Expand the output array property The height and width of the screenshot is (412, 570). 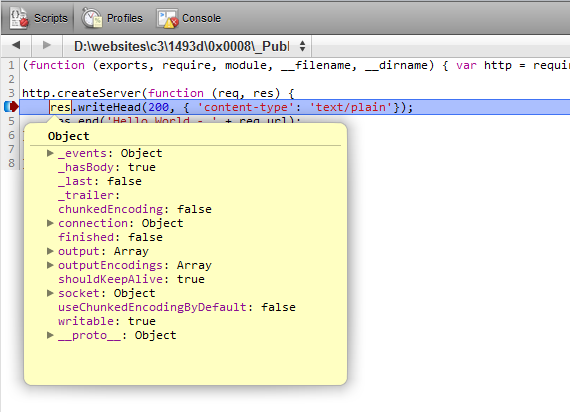pyautogui.click(x=51, y=251)
